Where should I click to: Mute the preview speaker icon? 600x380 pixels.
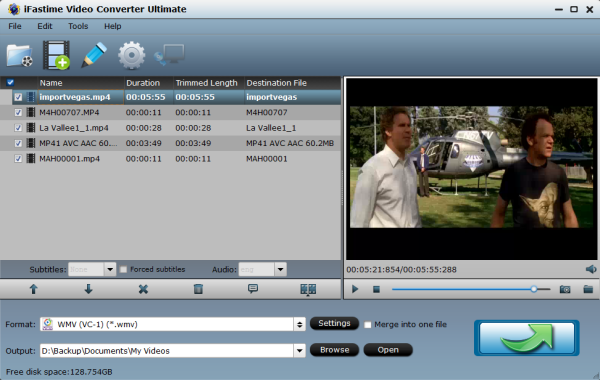pyautogui.click(x=591, y=269)
